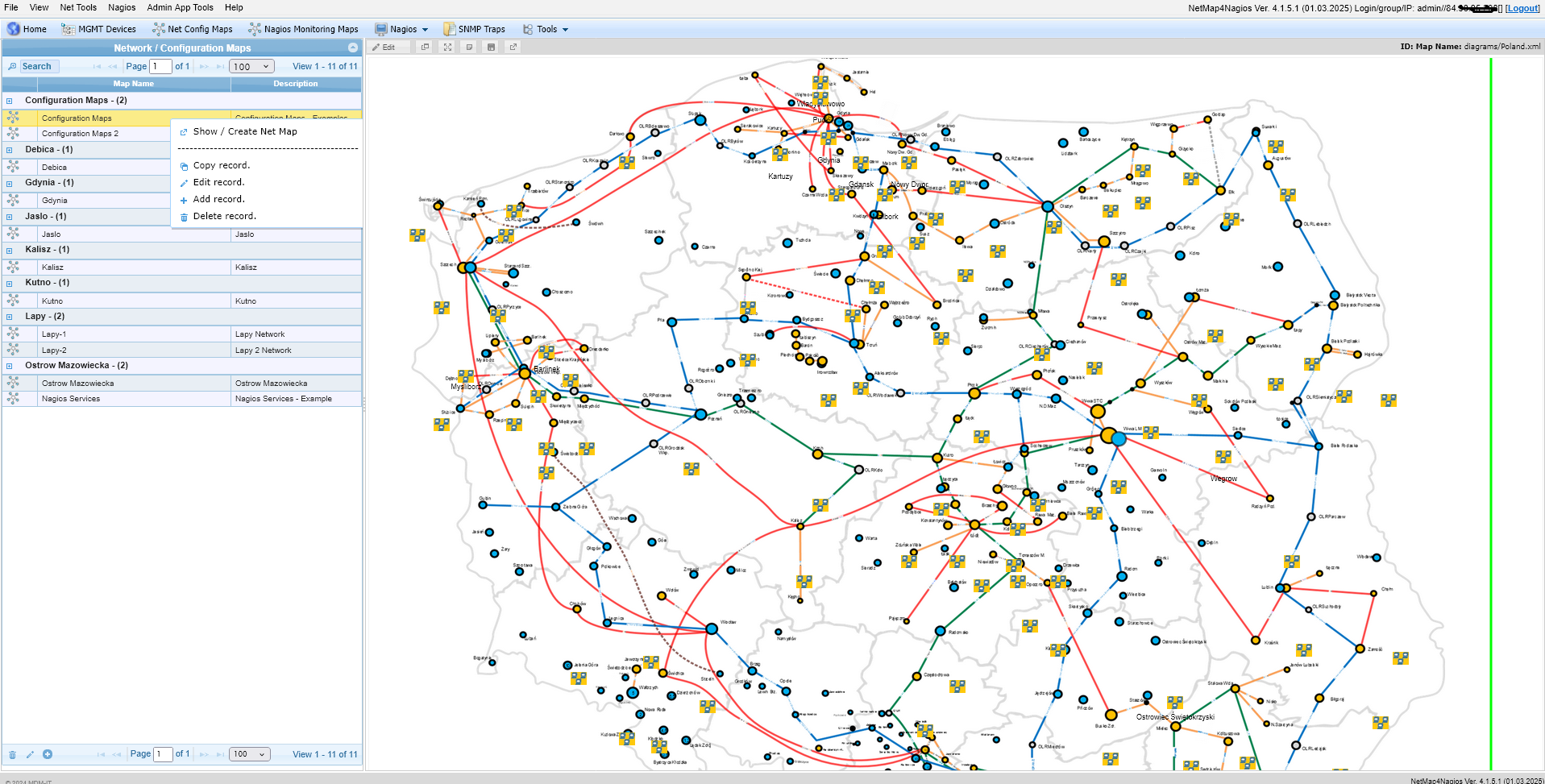Click the save disk icon in map toolbar
This screenshot has width=1545, height=784.
click(491, 48)
